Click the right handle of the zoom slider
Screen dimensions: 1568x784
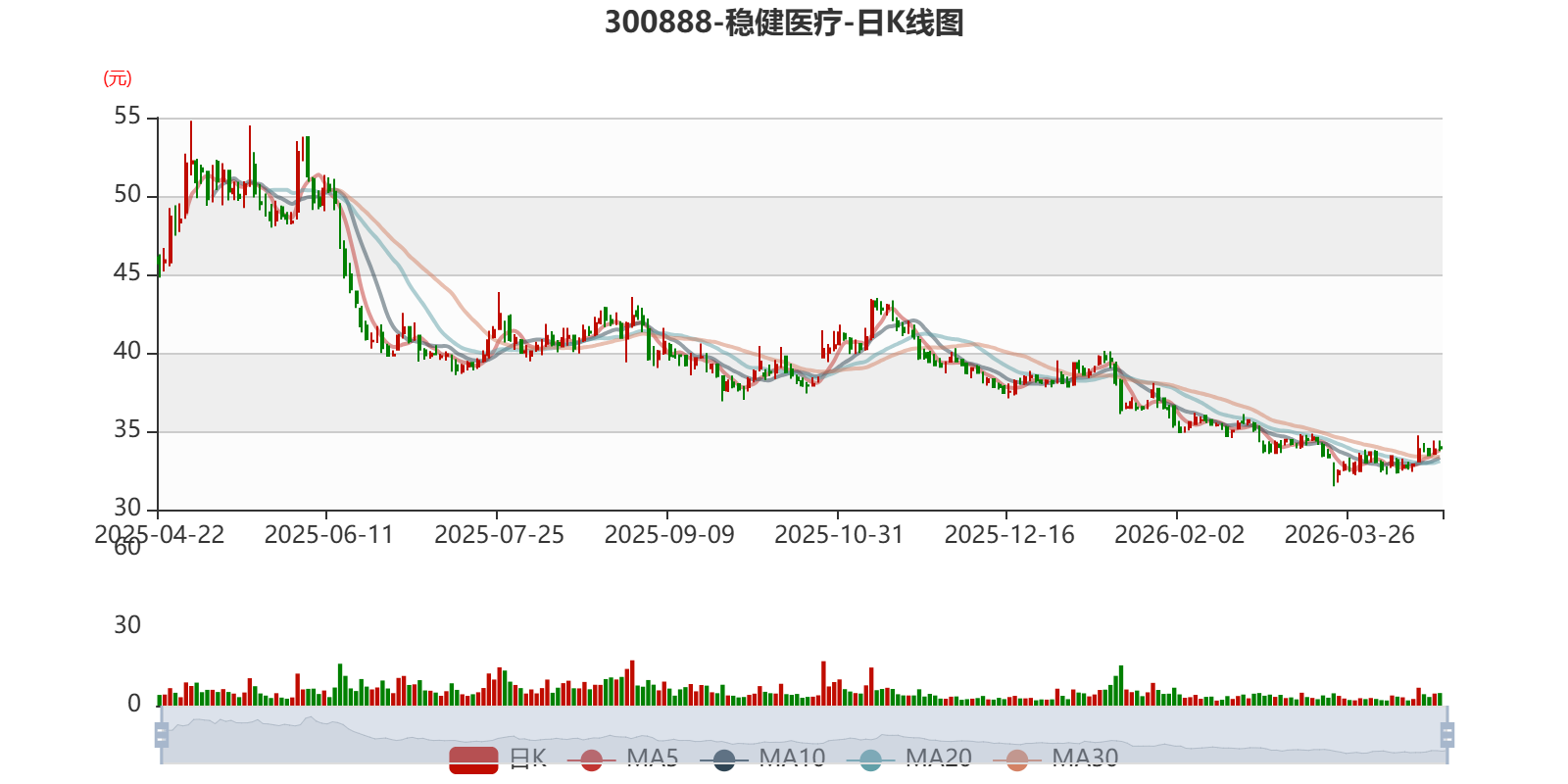1446,735
